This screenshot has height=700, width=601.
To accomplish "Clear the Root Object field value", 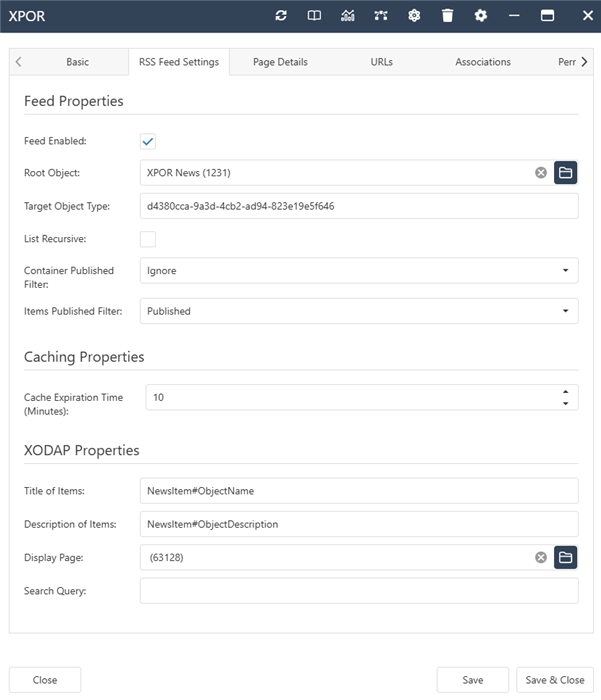I will tap(541, 173).
